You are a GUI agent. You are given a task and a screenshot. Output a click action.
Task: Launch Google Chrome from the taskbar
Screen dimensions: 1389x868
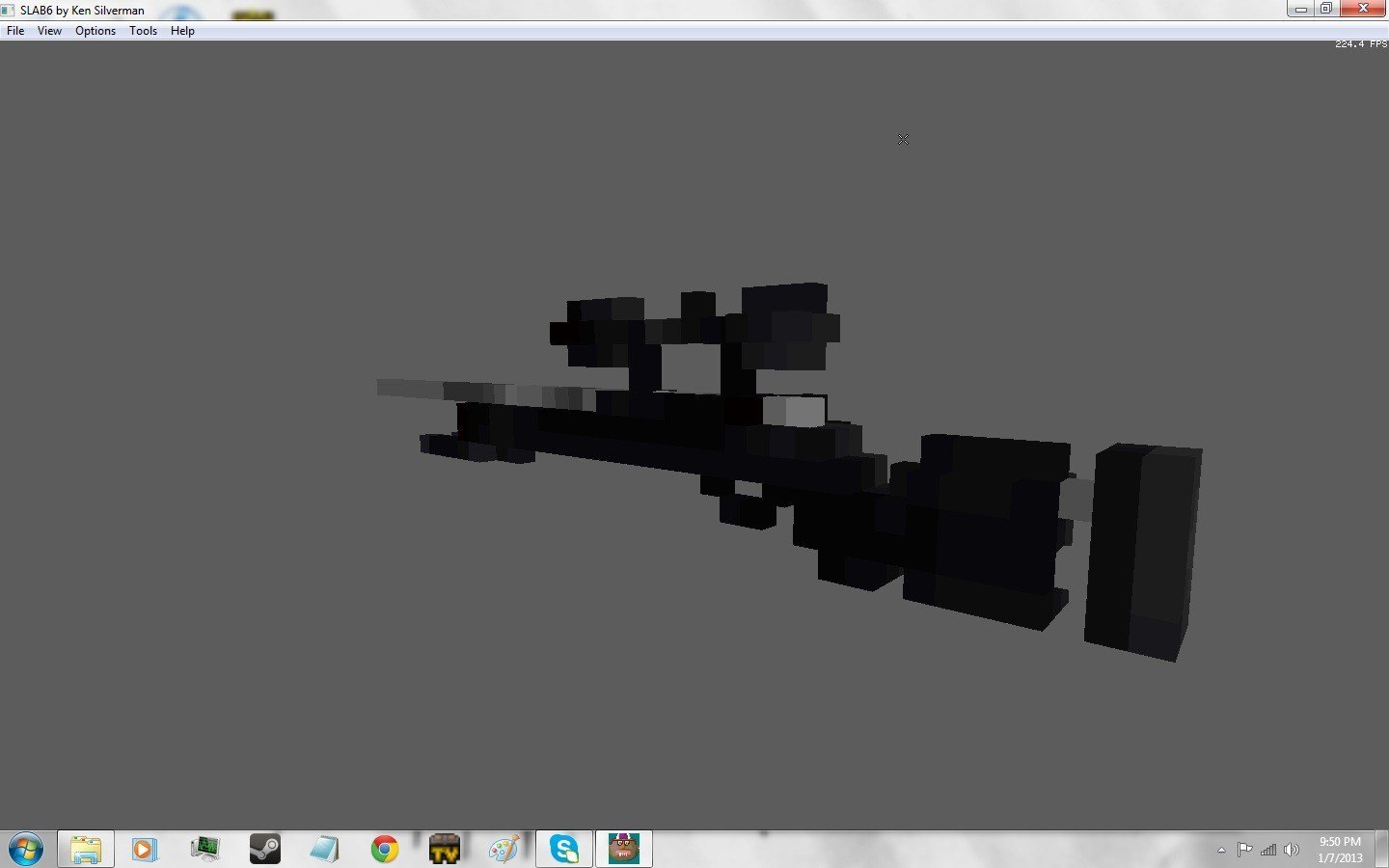(385, 849)
